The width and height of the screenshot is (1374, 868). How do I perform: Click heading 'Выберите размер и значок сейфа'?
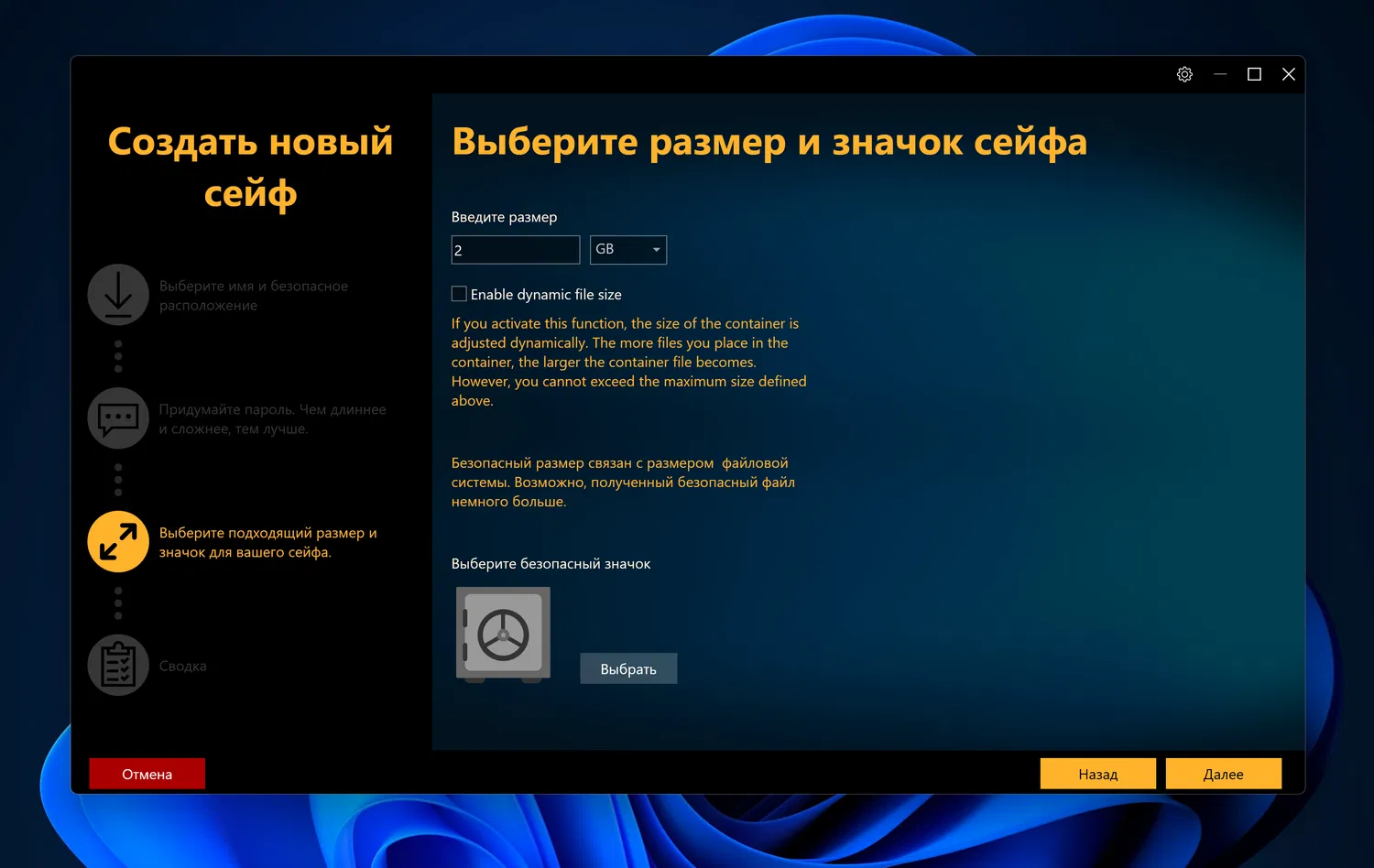pos(769,142)
